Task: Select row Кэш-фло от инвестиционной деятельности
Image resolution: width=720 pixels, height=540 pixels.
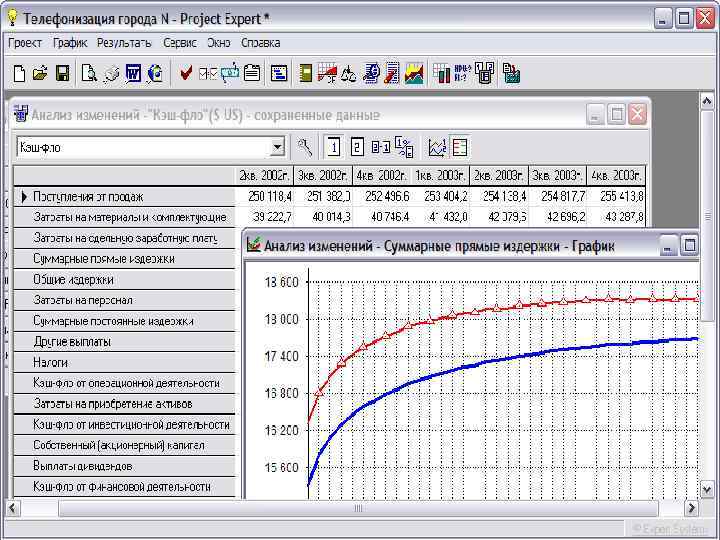Action: pyautogui.click(x=124, y=425)
